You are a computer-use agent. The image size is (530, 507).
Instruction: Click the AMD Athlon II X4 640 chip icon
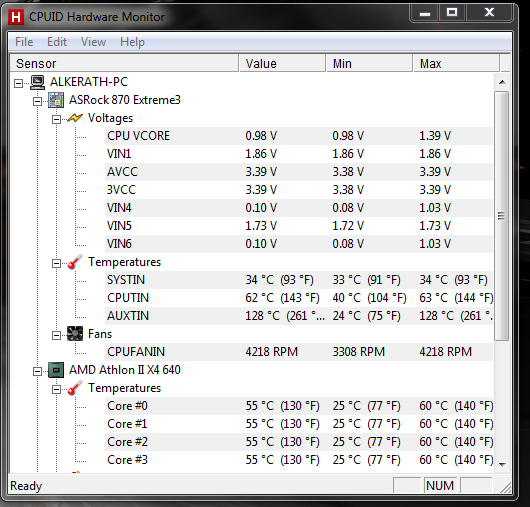coord(56,370)
